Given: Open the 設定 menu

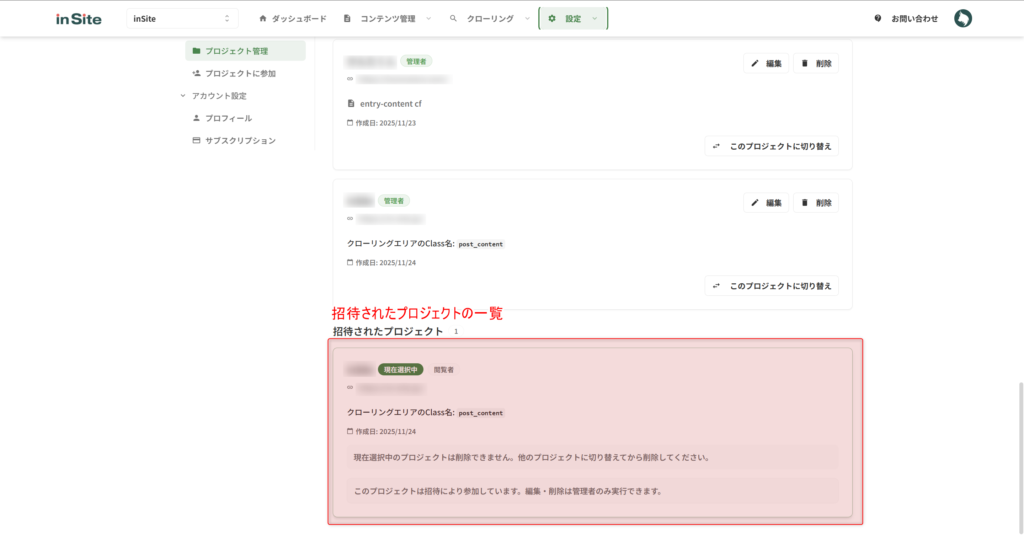Looking at the screenshot, I should pyautogui.click(x=573, y=18).
